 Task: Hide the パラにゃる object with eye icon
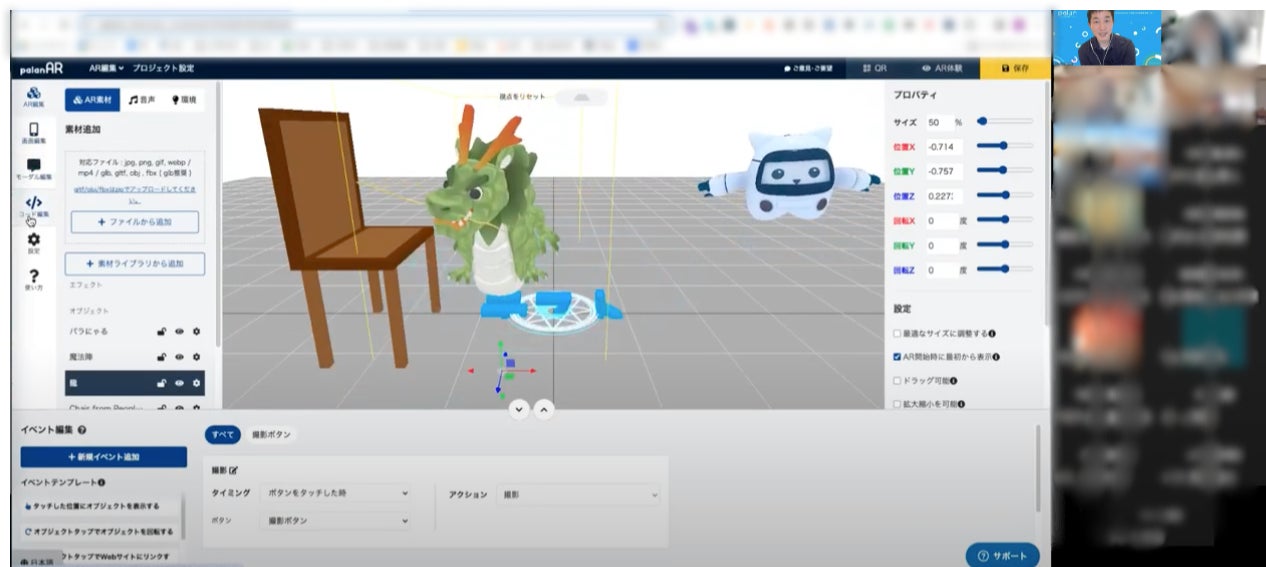tap(179, 331)
